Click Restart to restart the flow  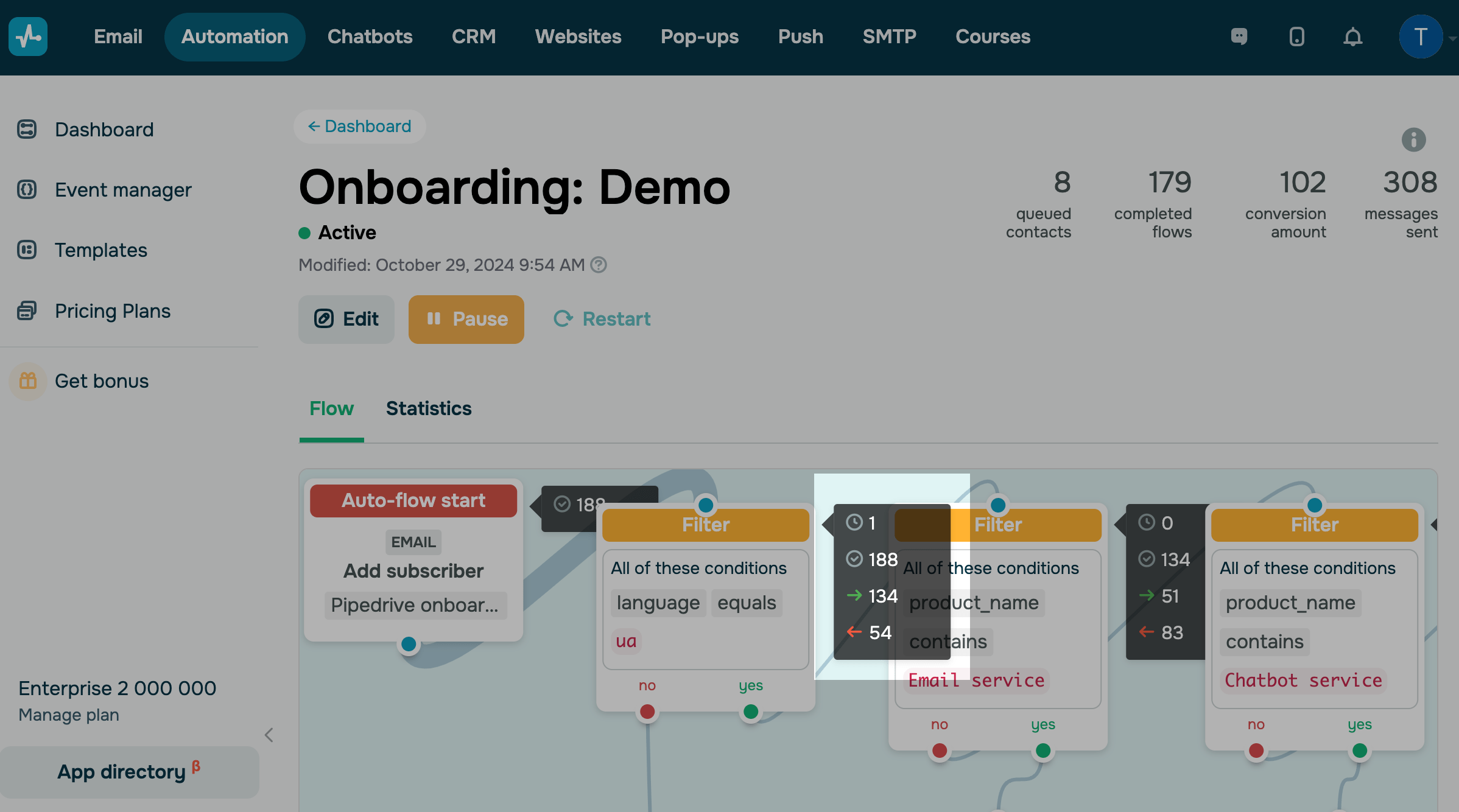[602, 319]
